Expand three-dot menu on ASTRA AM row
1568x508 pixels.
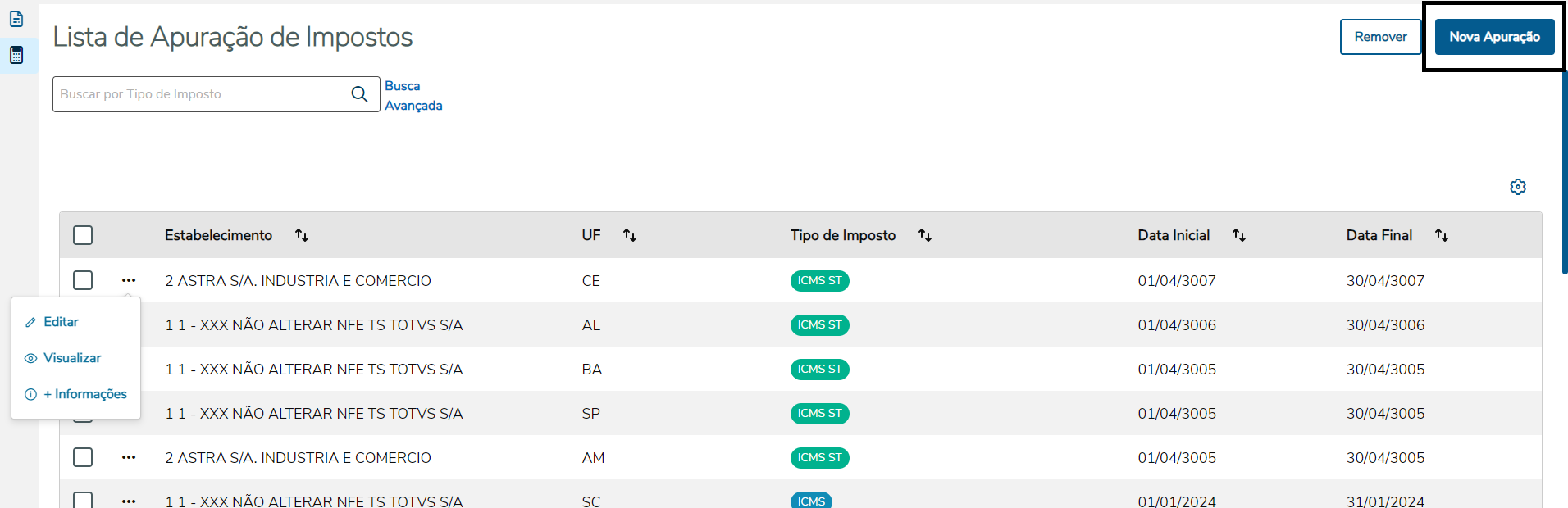[x=129, y=457]
